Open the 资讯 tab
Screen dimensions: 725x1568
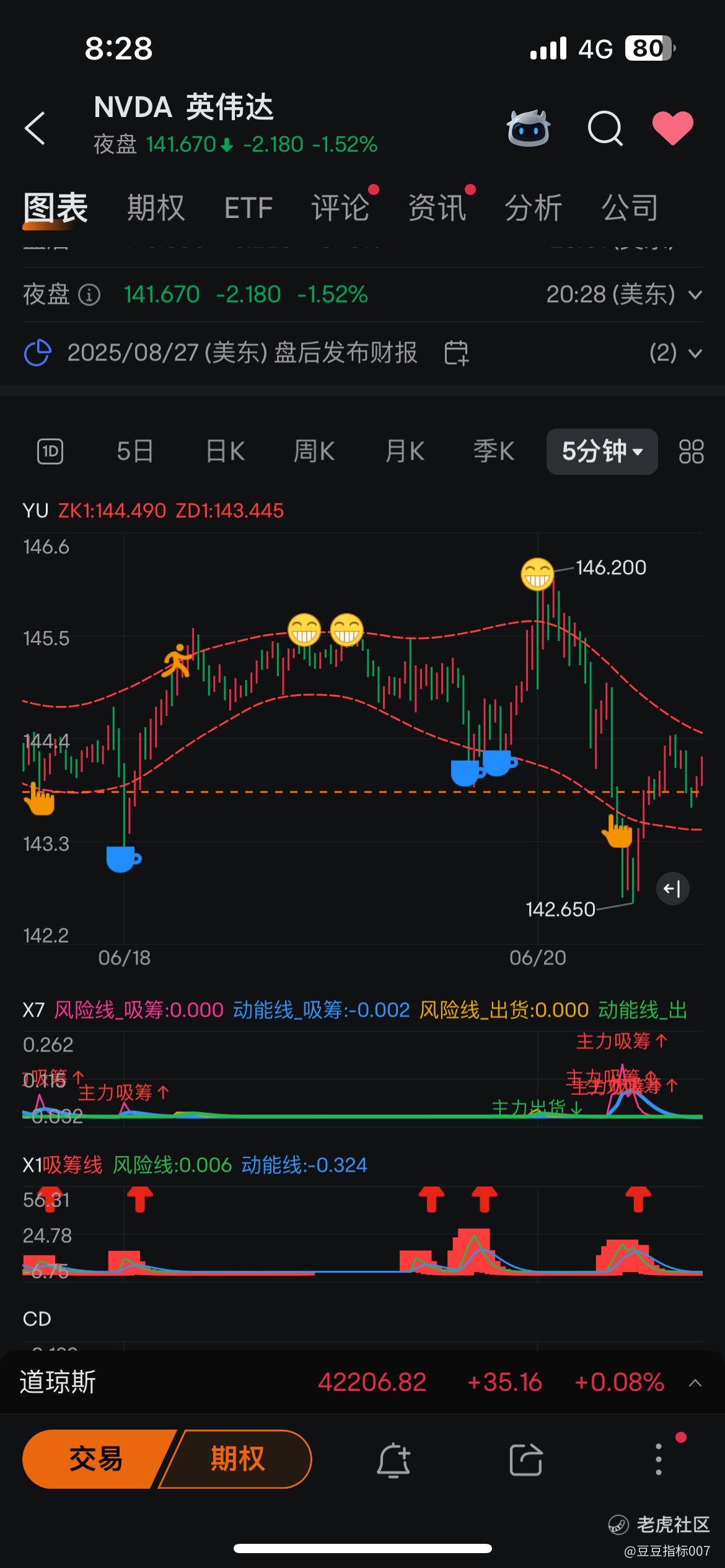[437, 207]
